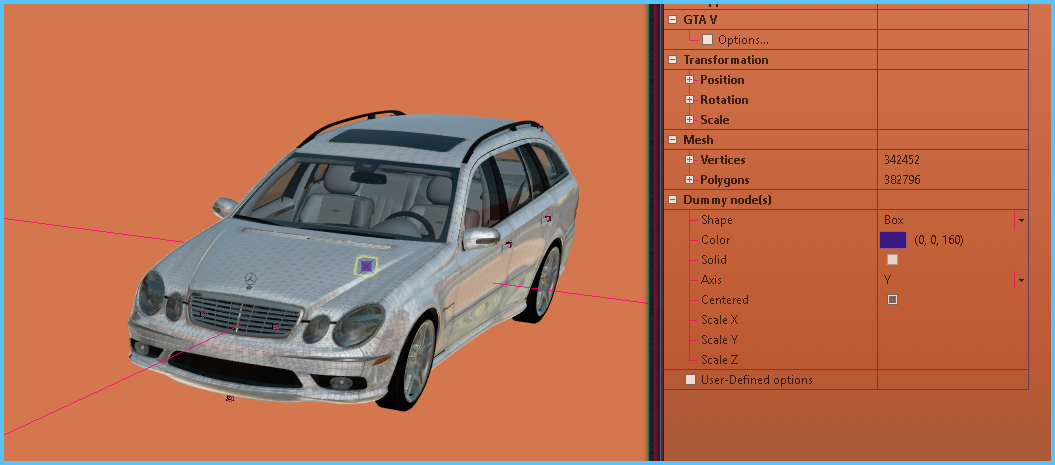Expand the Polygons entry
Image resolution: width=1055 pixels, height=465 pixels.
(x=689, y=180)
